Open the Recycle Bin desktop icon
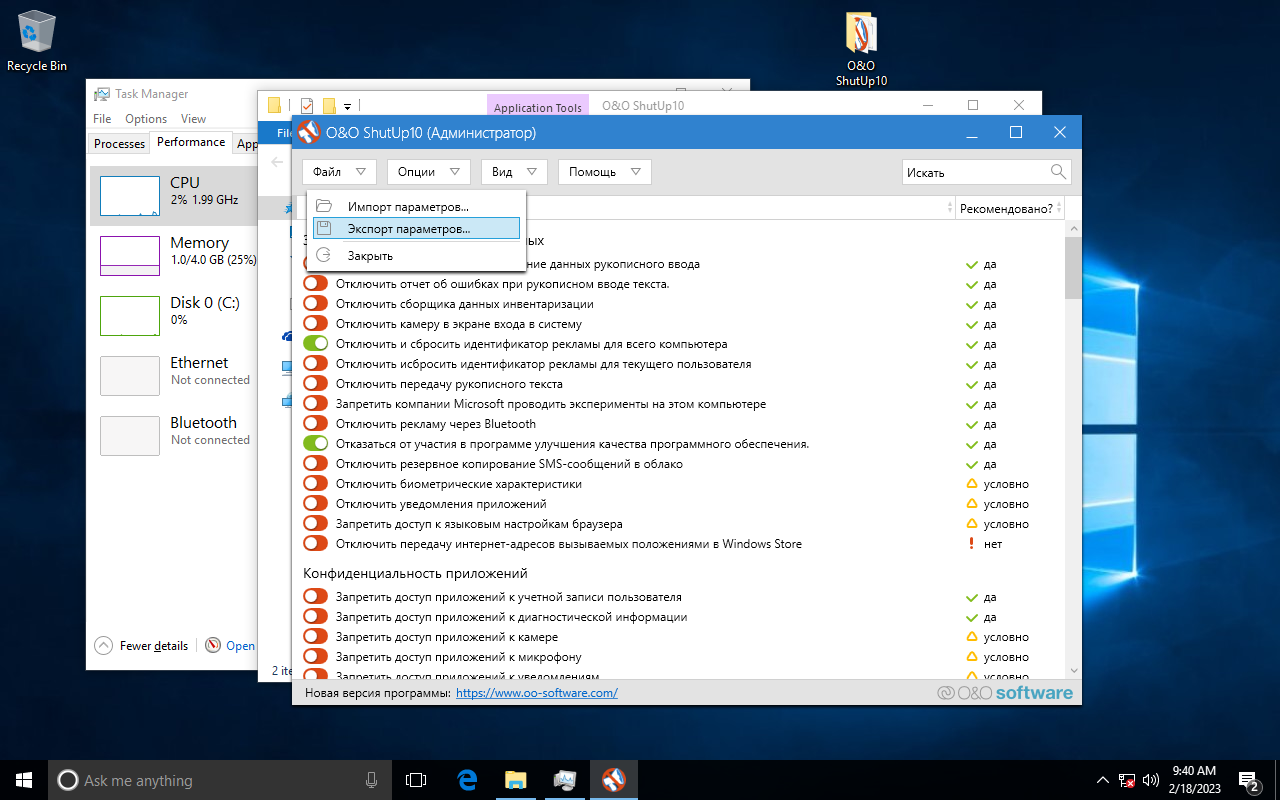 [37, 40]
